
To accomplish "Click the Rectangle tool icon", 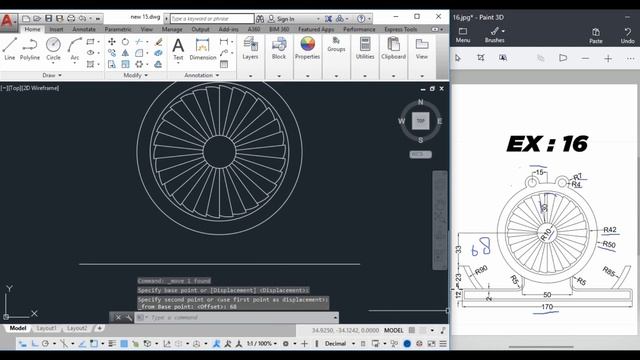I will coord(91,42).
